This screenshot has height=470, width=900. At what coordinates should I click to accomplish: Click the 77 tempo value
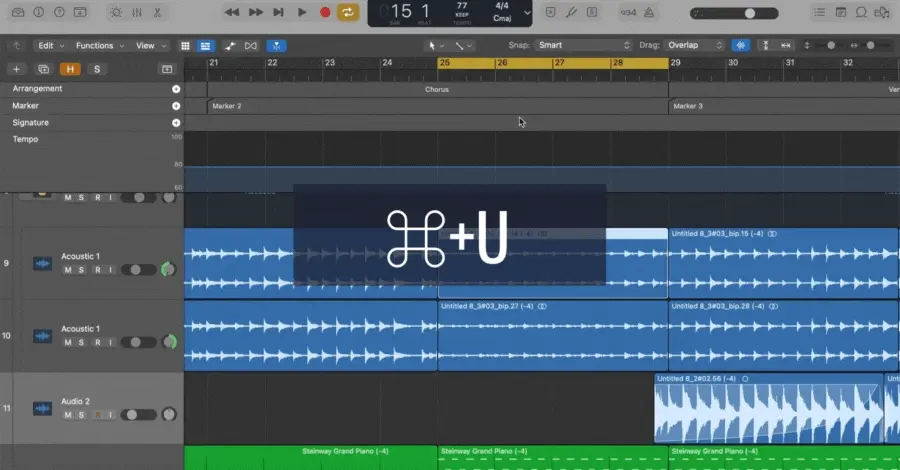click(x=461, y=6)
